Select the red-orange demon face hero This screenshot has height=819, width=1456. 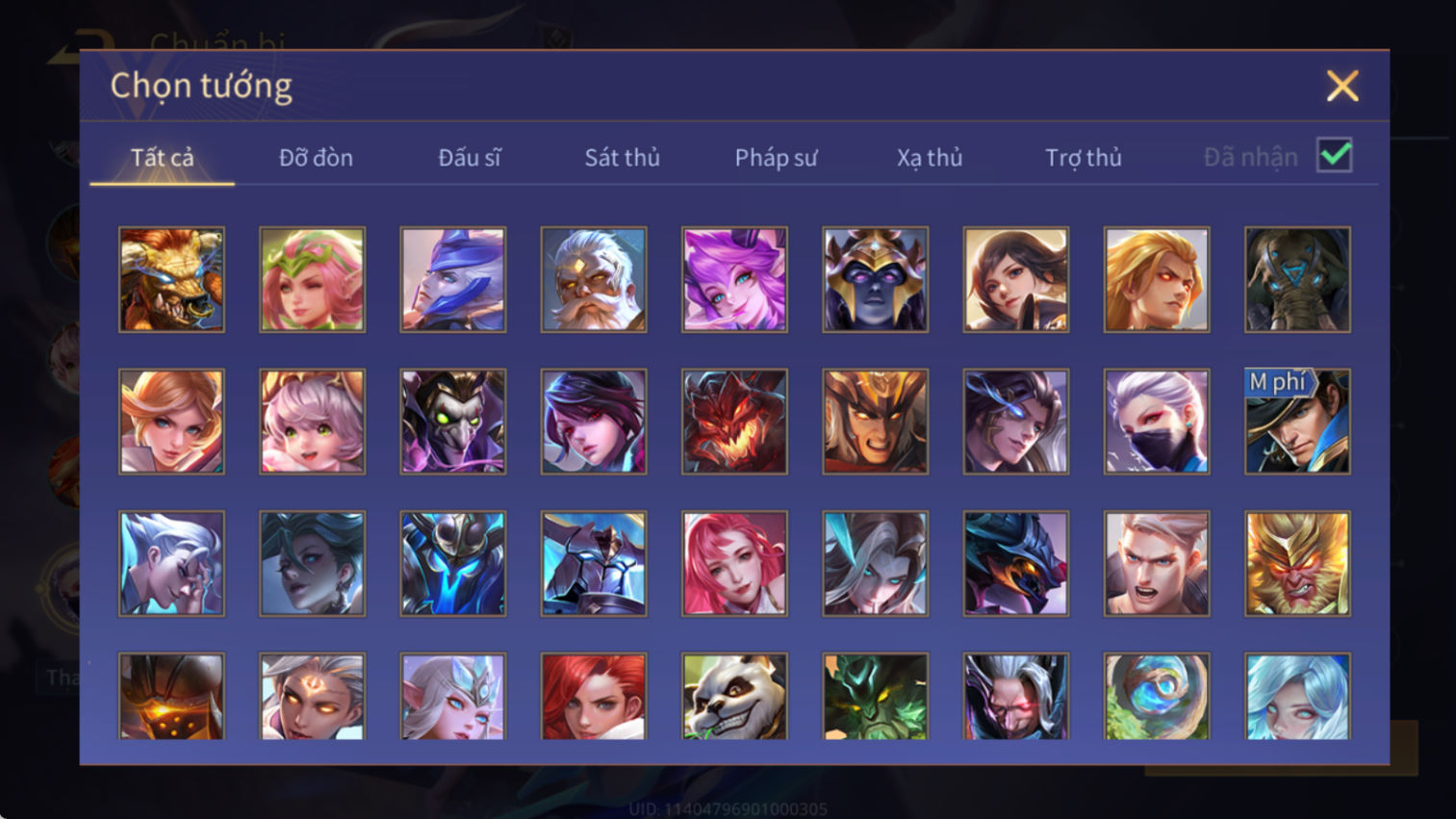[x=734, y=422]
